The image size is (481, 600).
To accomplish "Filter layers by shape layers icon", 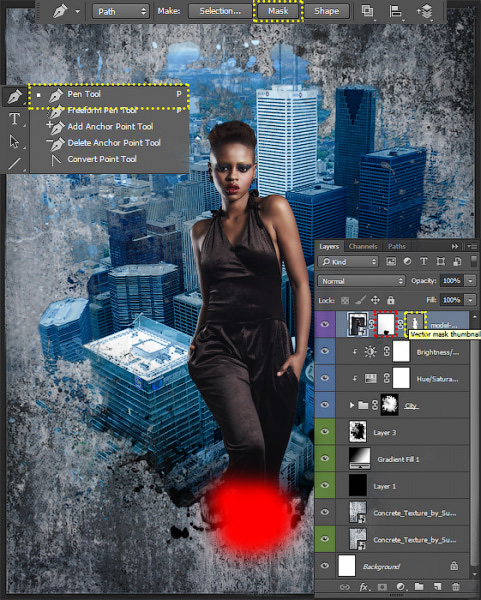I will (x=440, y=261).
